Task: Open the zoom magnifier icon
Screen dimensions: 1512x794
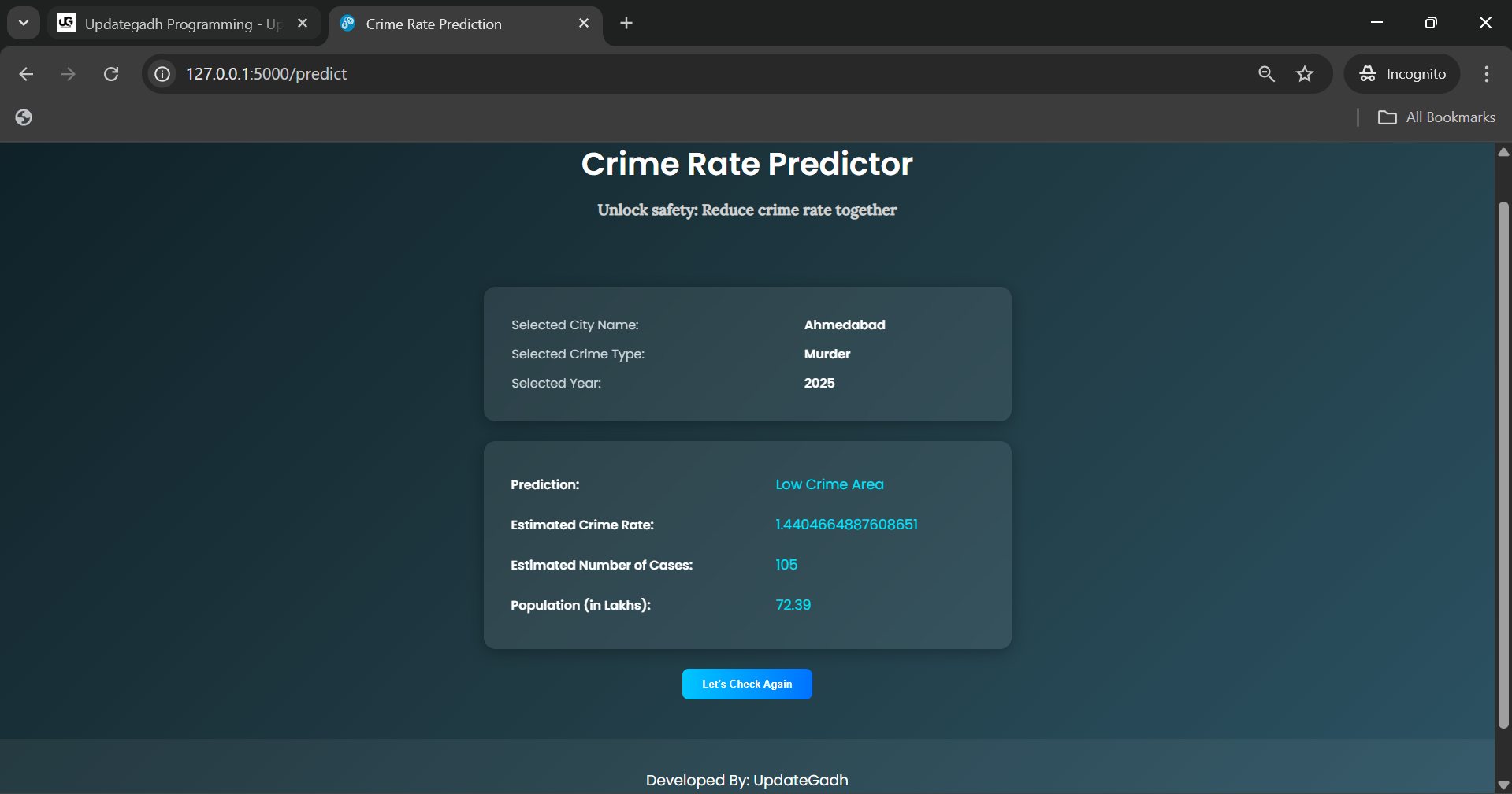Action: coord(1266,74)
